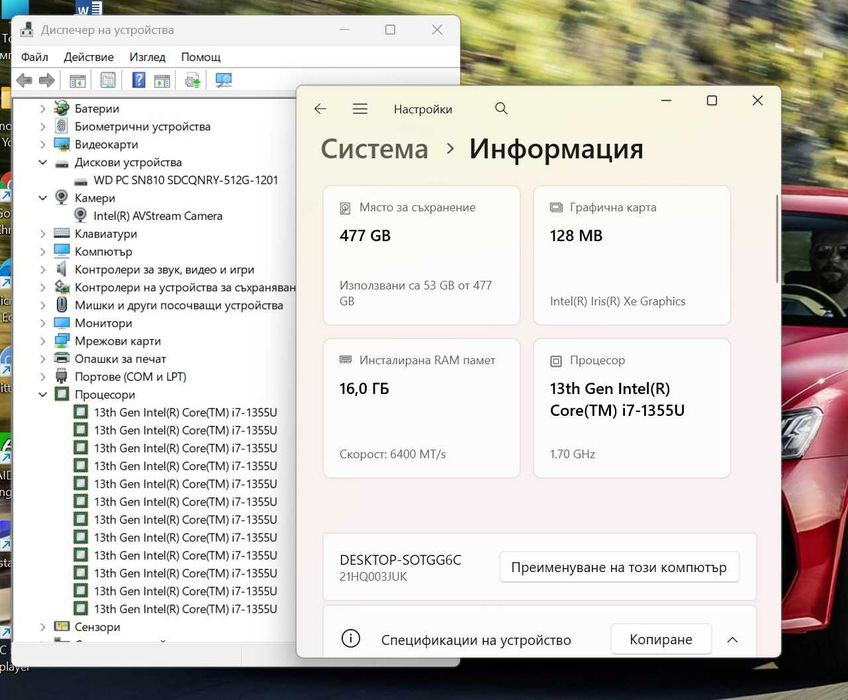Click the Видеокарти display adapter icon
This screenshot has height=700, width=848.
[62, 144]
